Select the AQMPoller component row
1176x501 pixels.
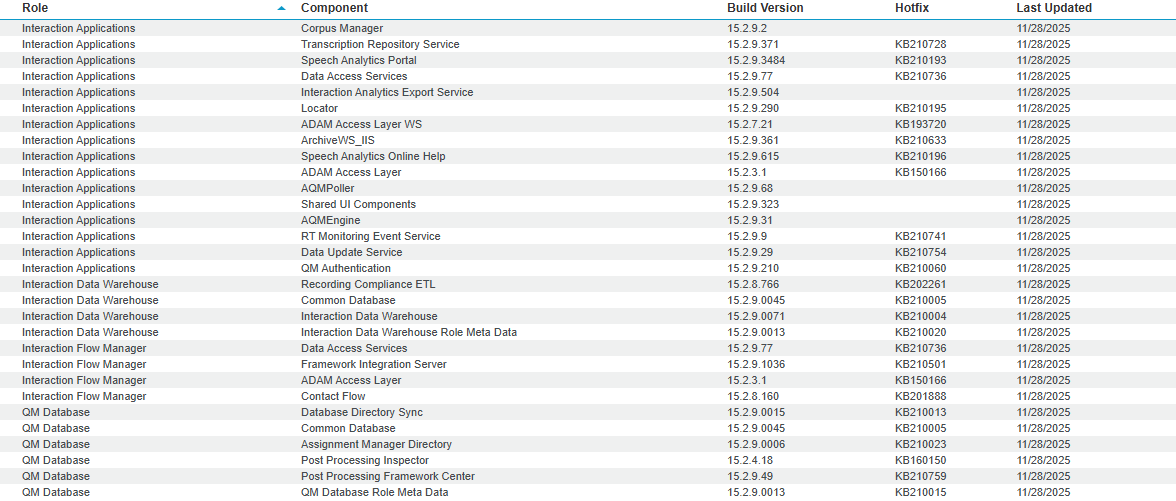point(328,188)
